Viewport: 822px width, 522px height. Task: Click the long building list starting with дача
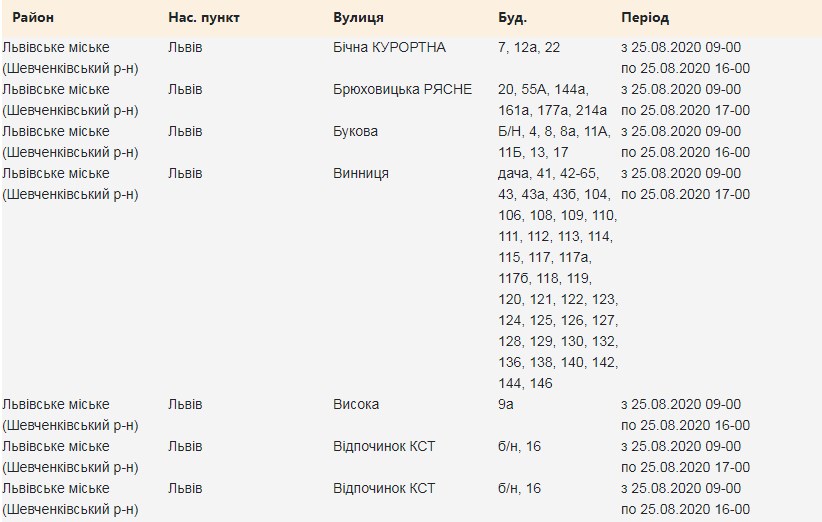(557, 278)
